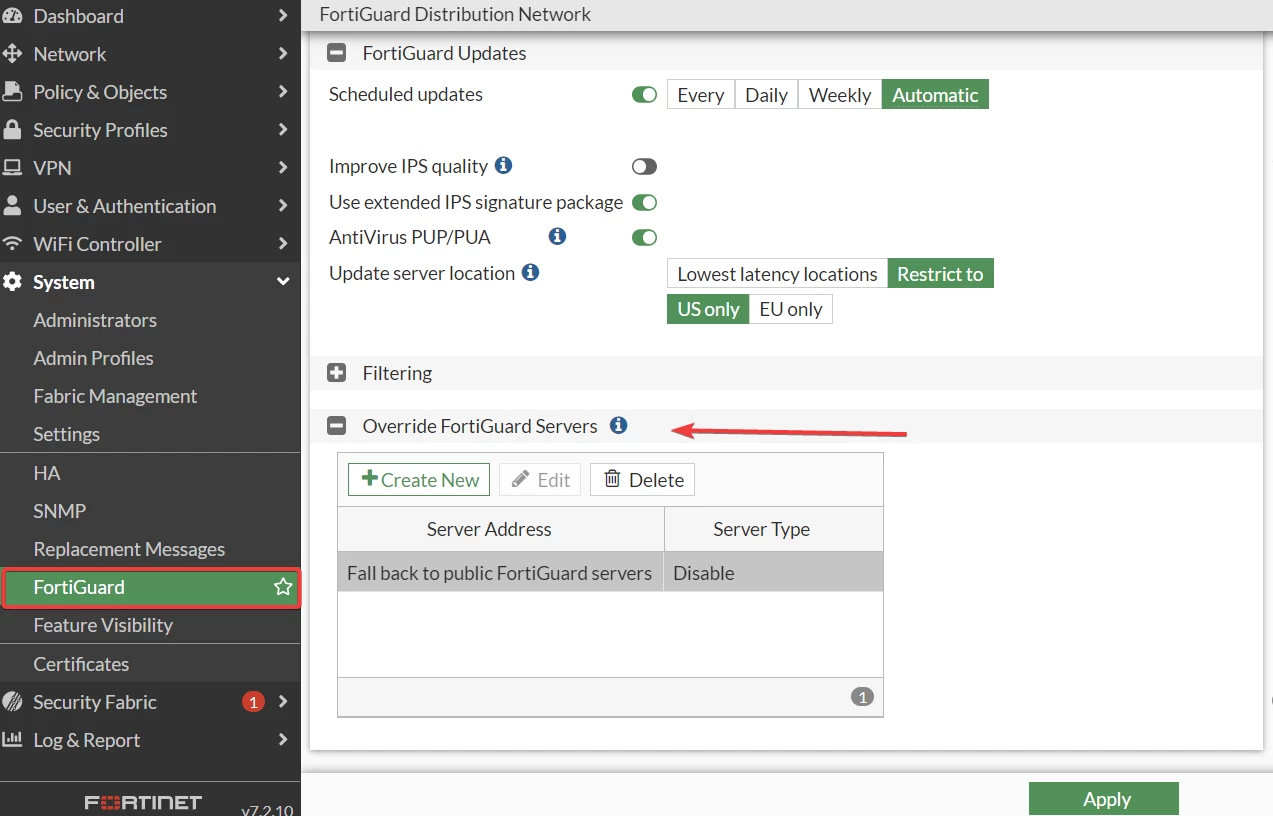Viewport: 1273px width, 816px height.
Task: Click the Apply button
Action: tap(1104, 799)
